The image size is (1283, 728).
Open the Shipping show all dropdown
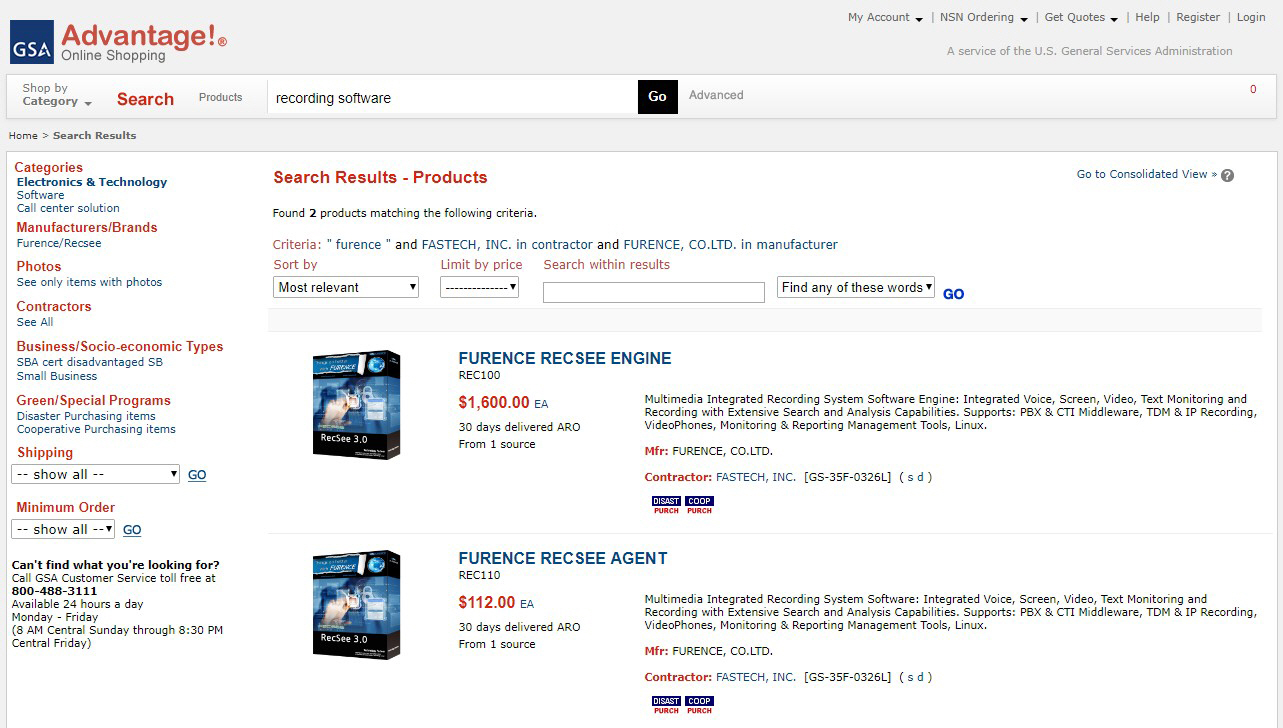96,474
